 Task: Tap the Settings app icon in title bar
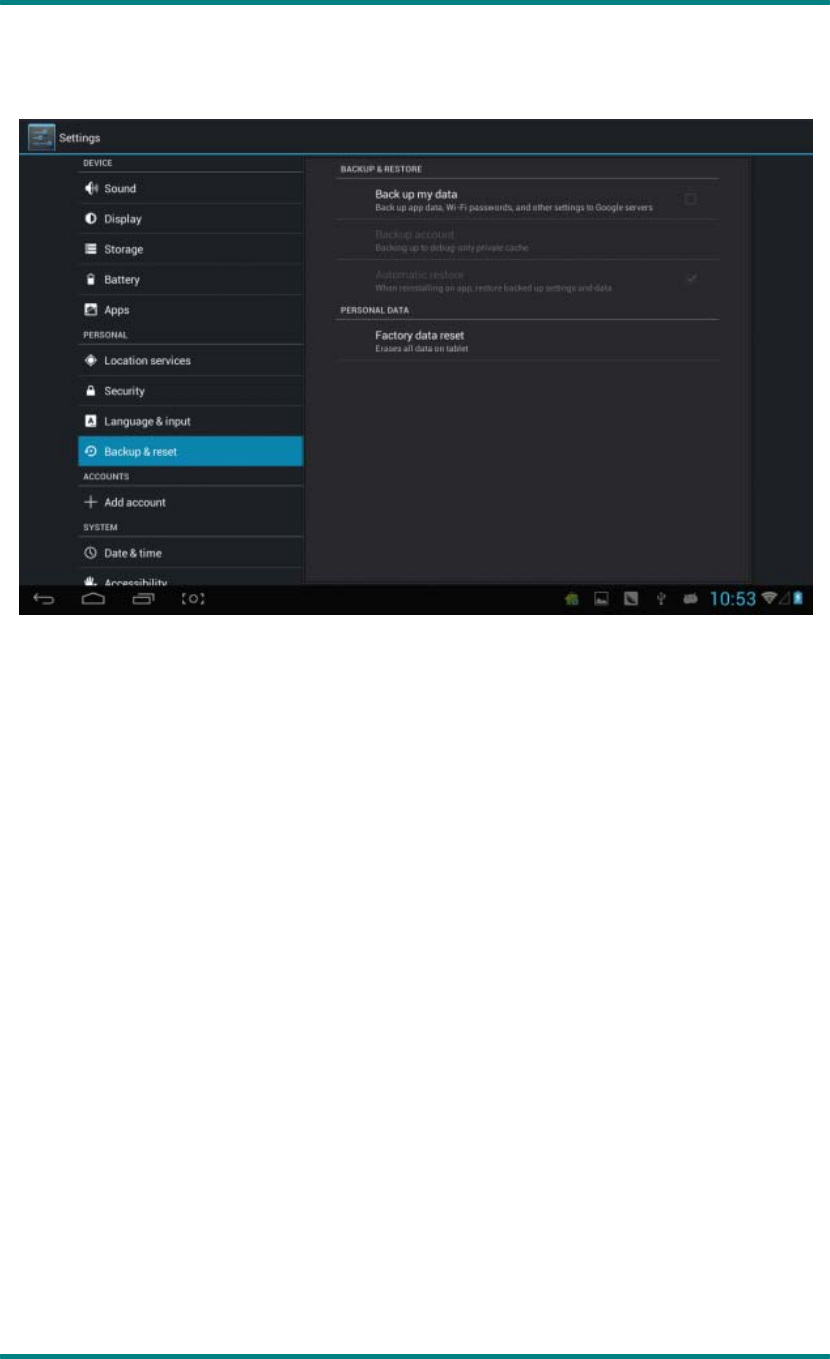(x=41, y=137)
